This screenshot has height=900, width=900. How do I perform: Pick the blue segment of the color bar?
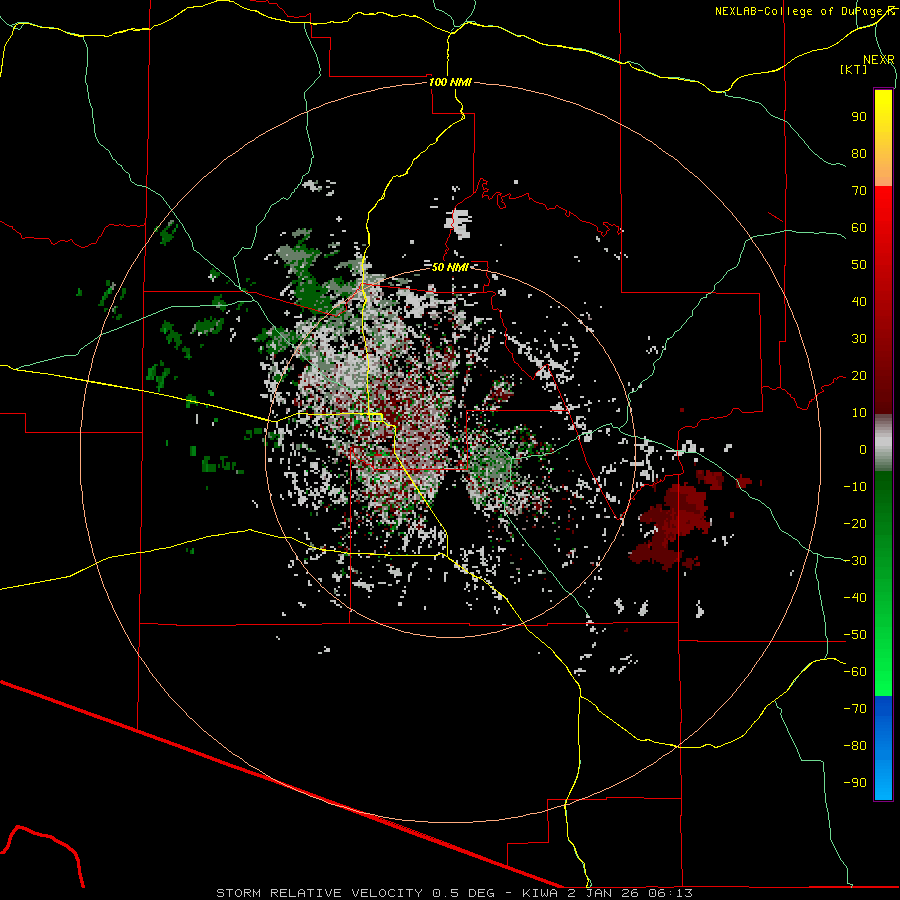tap(883, 748)
